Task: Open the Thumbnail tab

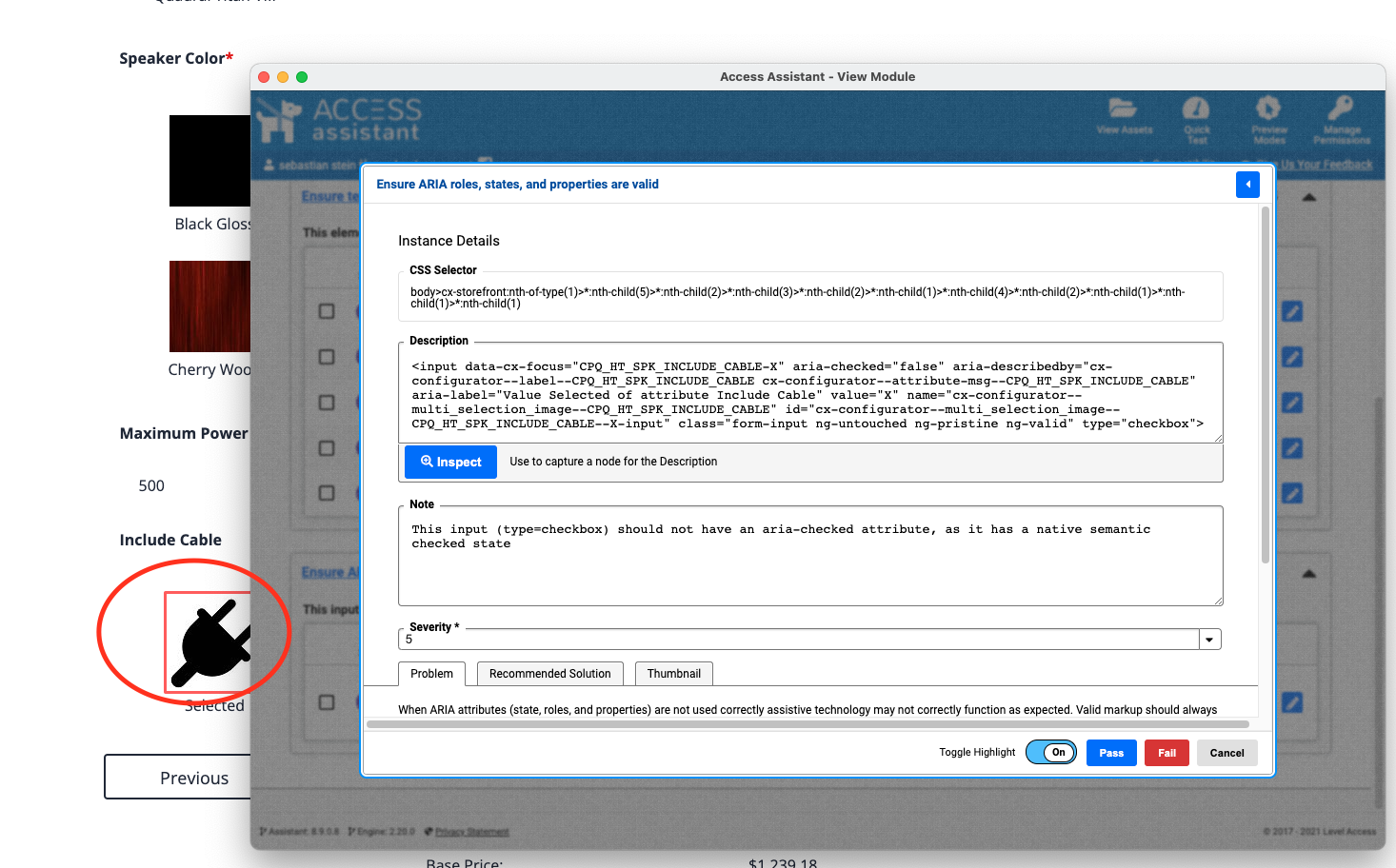Action: click(x=673, y=673)
